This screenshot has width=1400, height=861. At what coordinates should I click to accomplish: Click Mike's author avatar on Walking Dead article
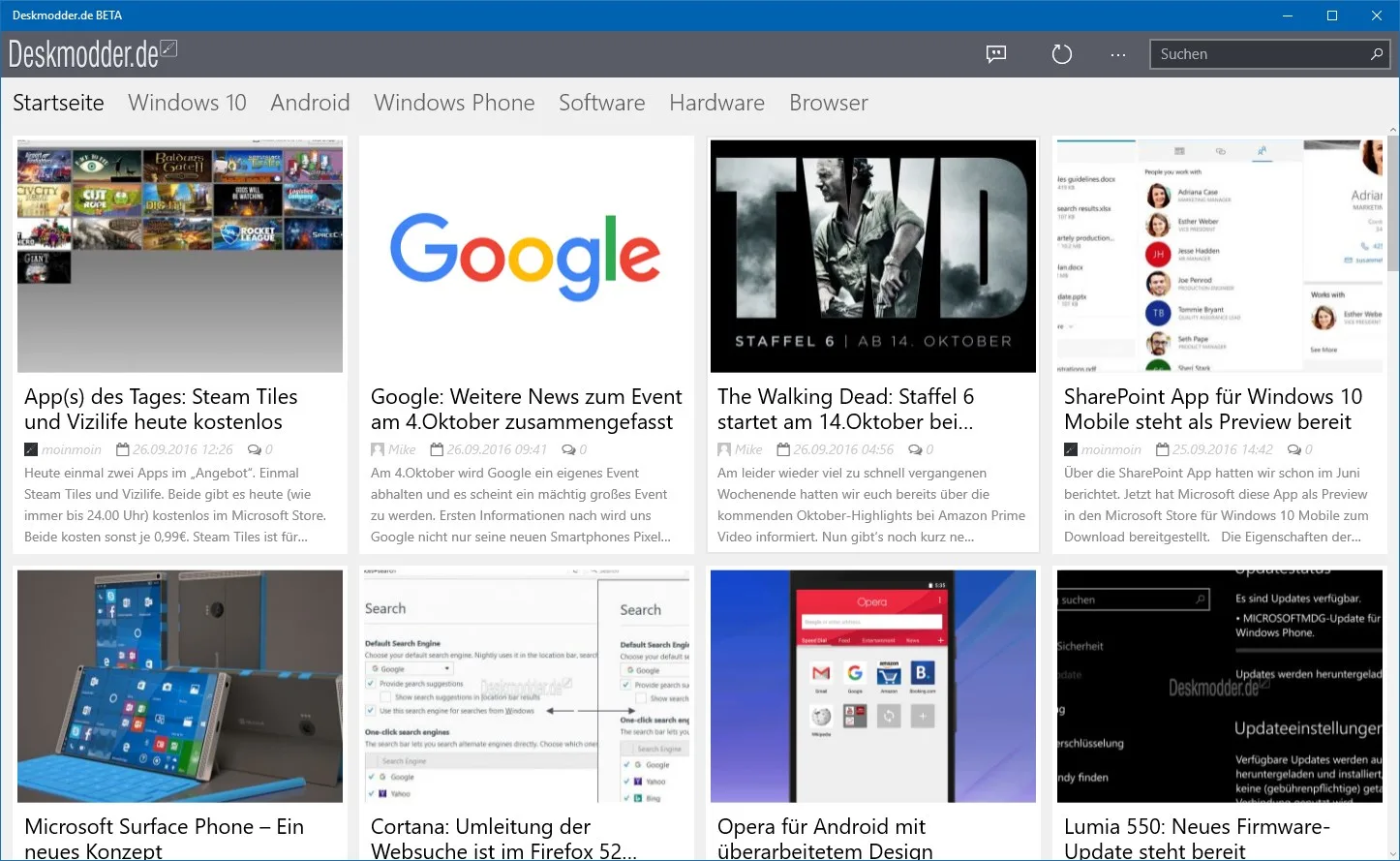(724, 449)
